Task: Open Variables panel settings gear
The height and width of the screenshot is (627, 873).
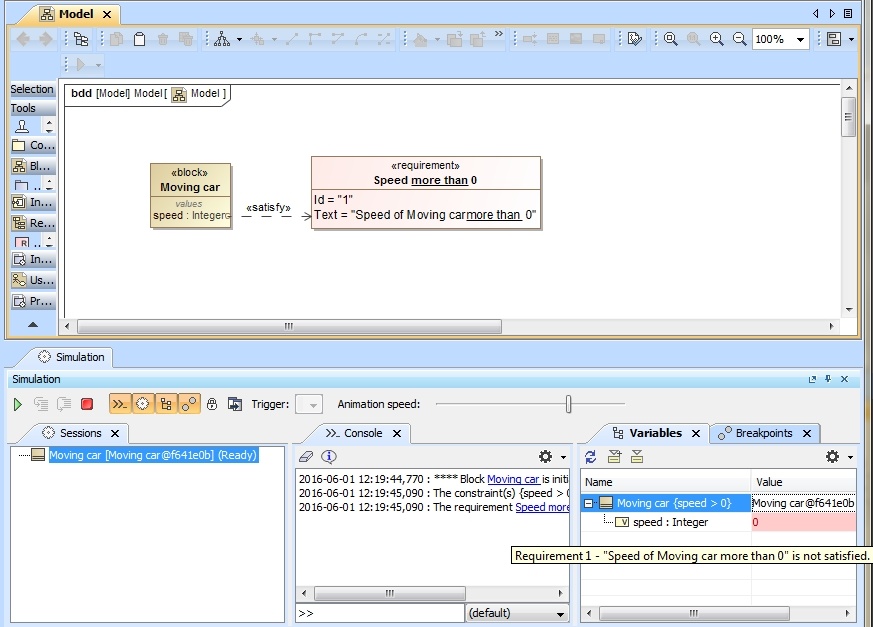Action: pyautogui.click(x=831, y=457)
